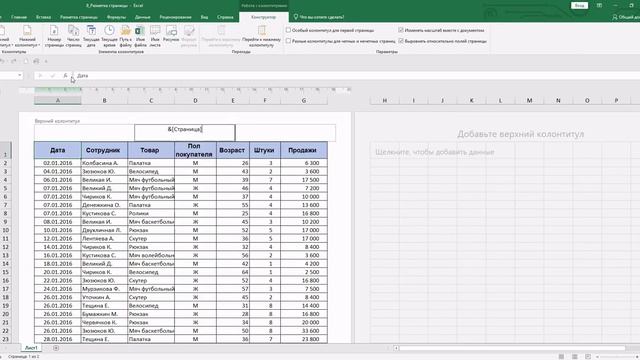Image resolution: width=640 pixels, height=360 pixels.
Task: Insert the File Path element
Action: [125, 36]
